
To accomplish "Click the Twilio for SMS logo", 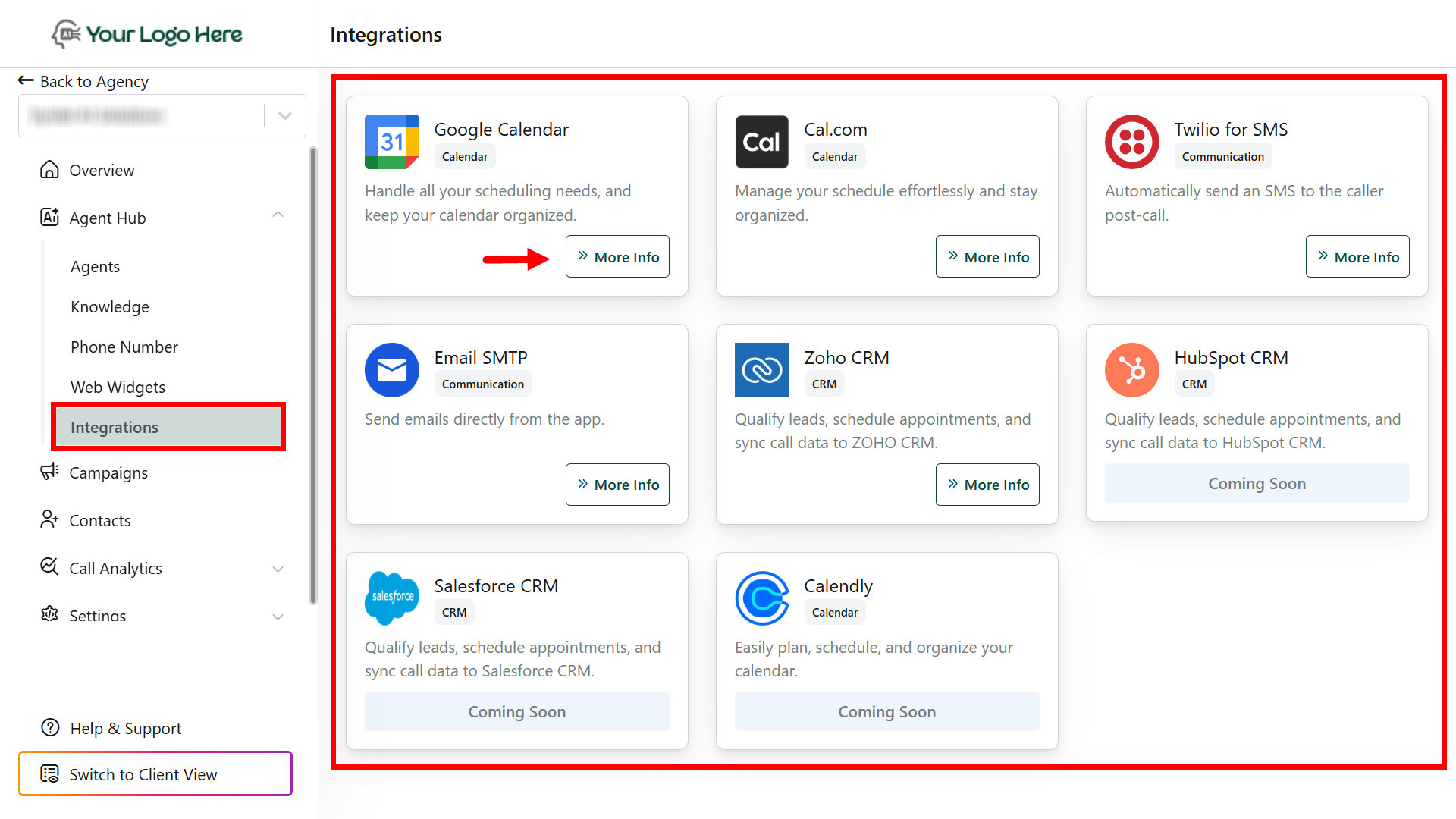I will point(1131,142).
